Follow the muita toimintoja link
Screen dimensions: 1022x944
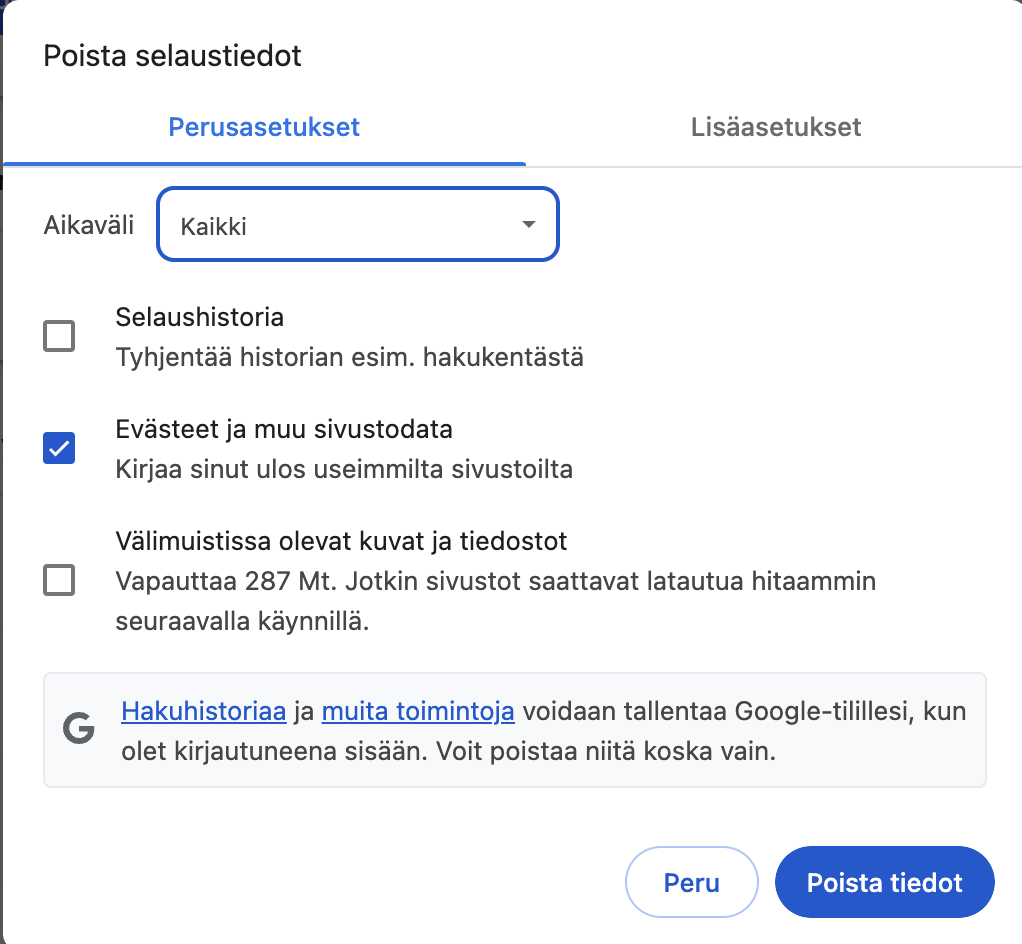(x=418, y=711)
